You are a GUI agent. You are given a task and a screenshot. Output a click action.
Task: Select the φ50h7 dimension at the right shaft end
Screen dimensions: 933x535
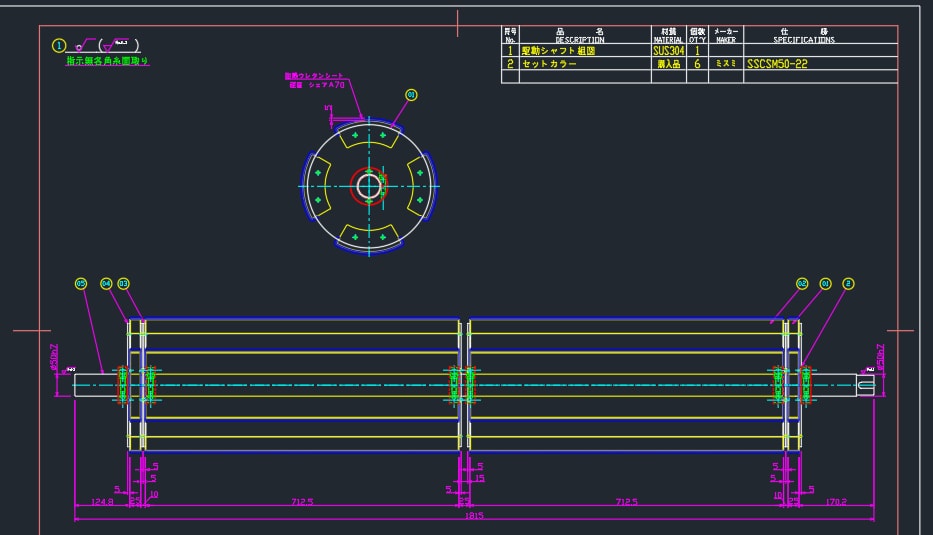(x=881, y=357)
